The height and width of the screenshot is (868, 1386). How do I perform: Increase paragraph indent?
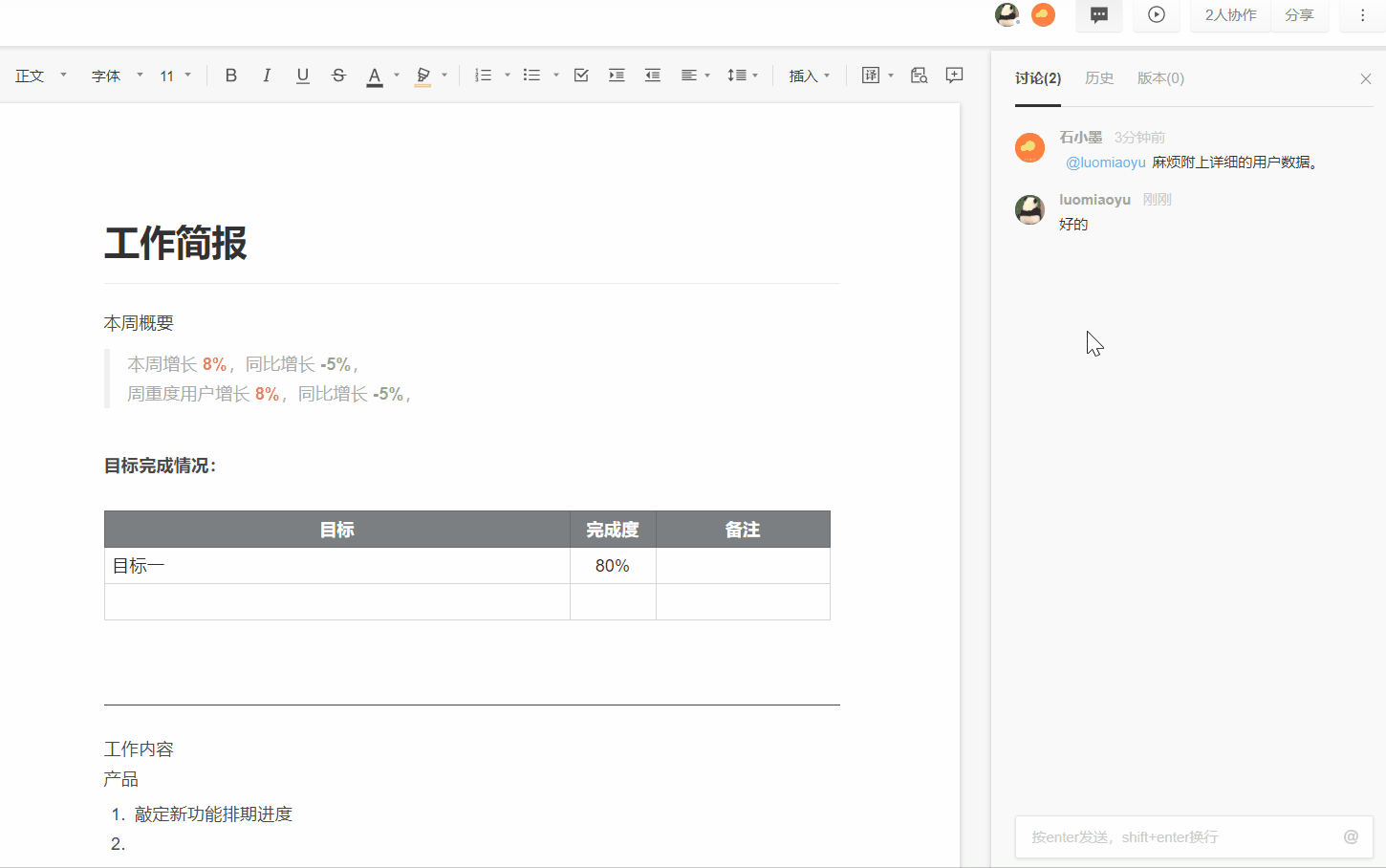pos(617,76)
